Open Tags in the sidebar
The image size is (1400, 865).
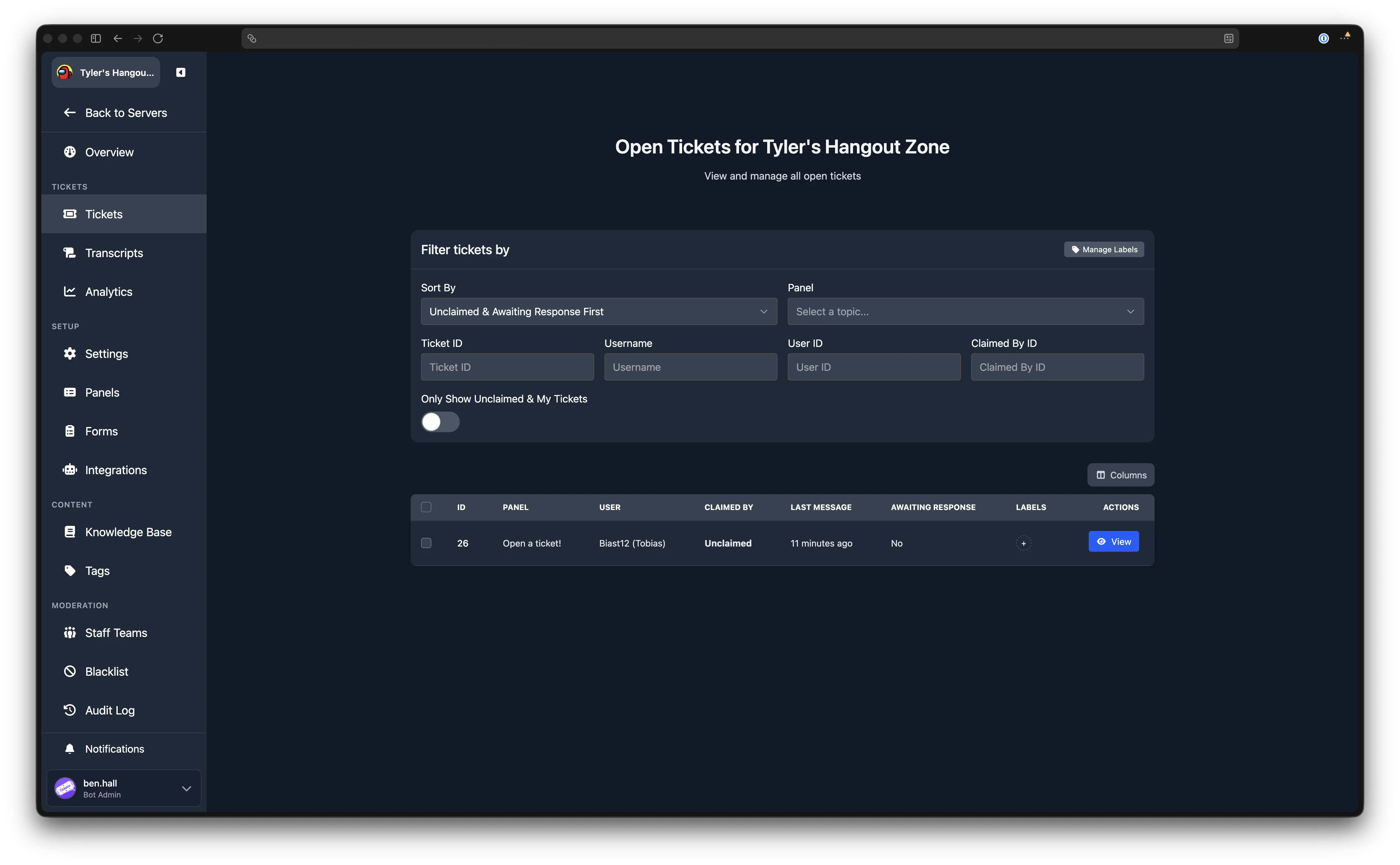(124, 571)
